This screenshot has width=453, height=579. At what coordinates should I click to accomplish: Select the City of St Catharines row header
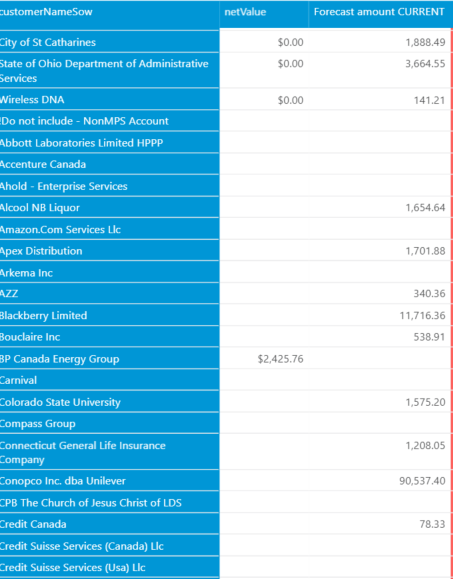point(109,42)
